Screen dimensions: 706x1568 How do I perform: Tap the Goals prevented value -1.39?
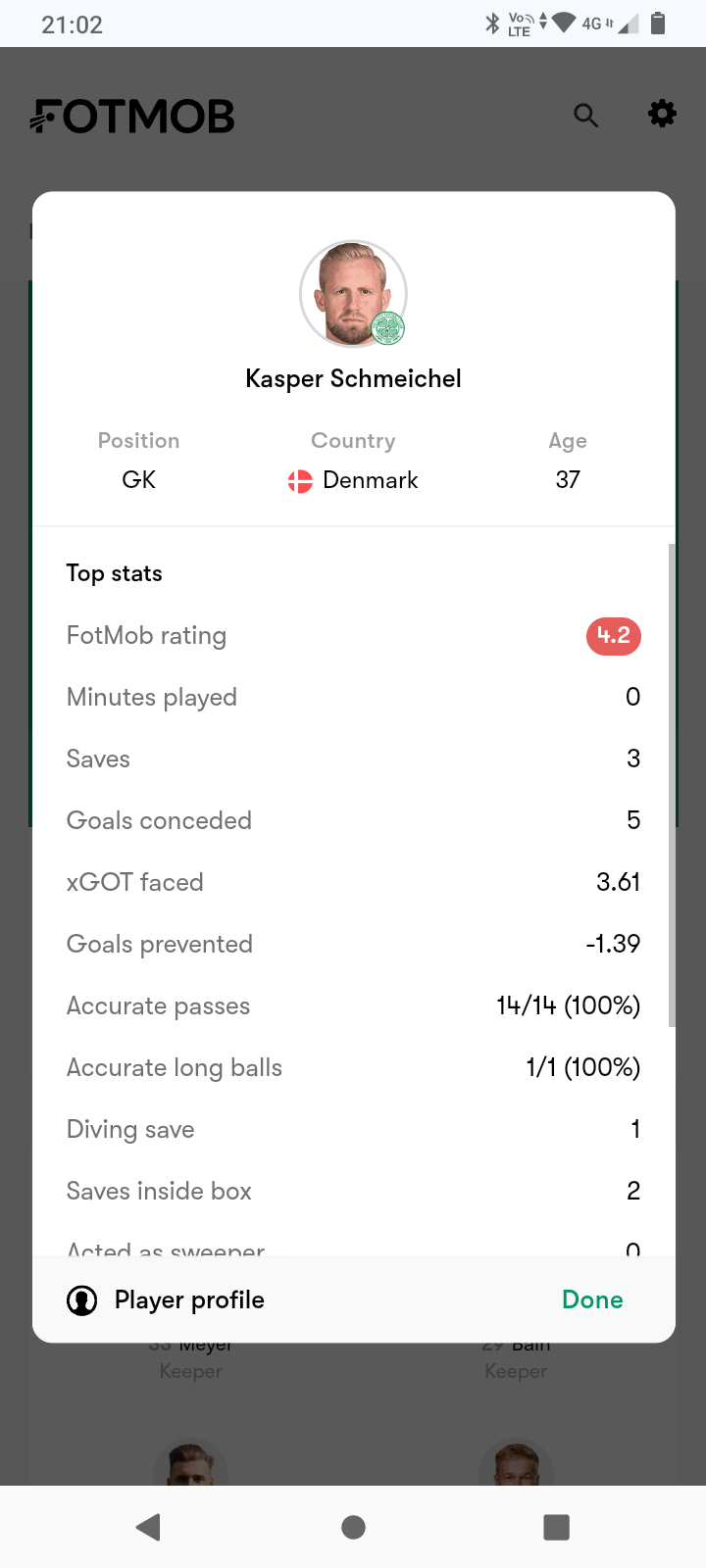coord(613,945)
